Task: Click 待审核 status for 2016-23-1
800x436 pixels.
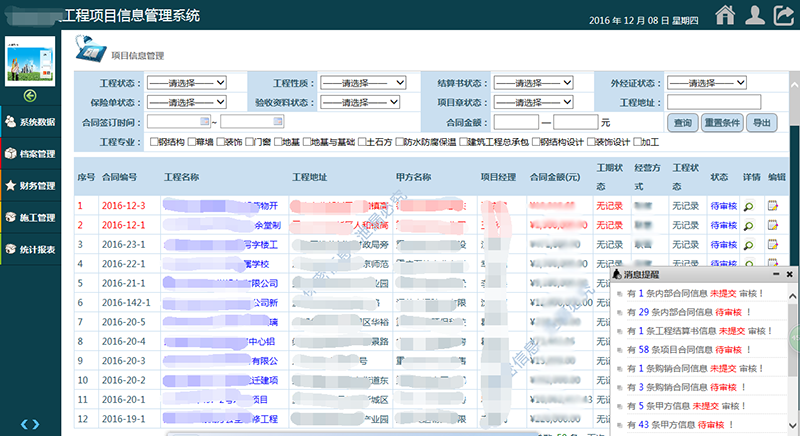Action: pyautogui.click(x=723, y=244)
